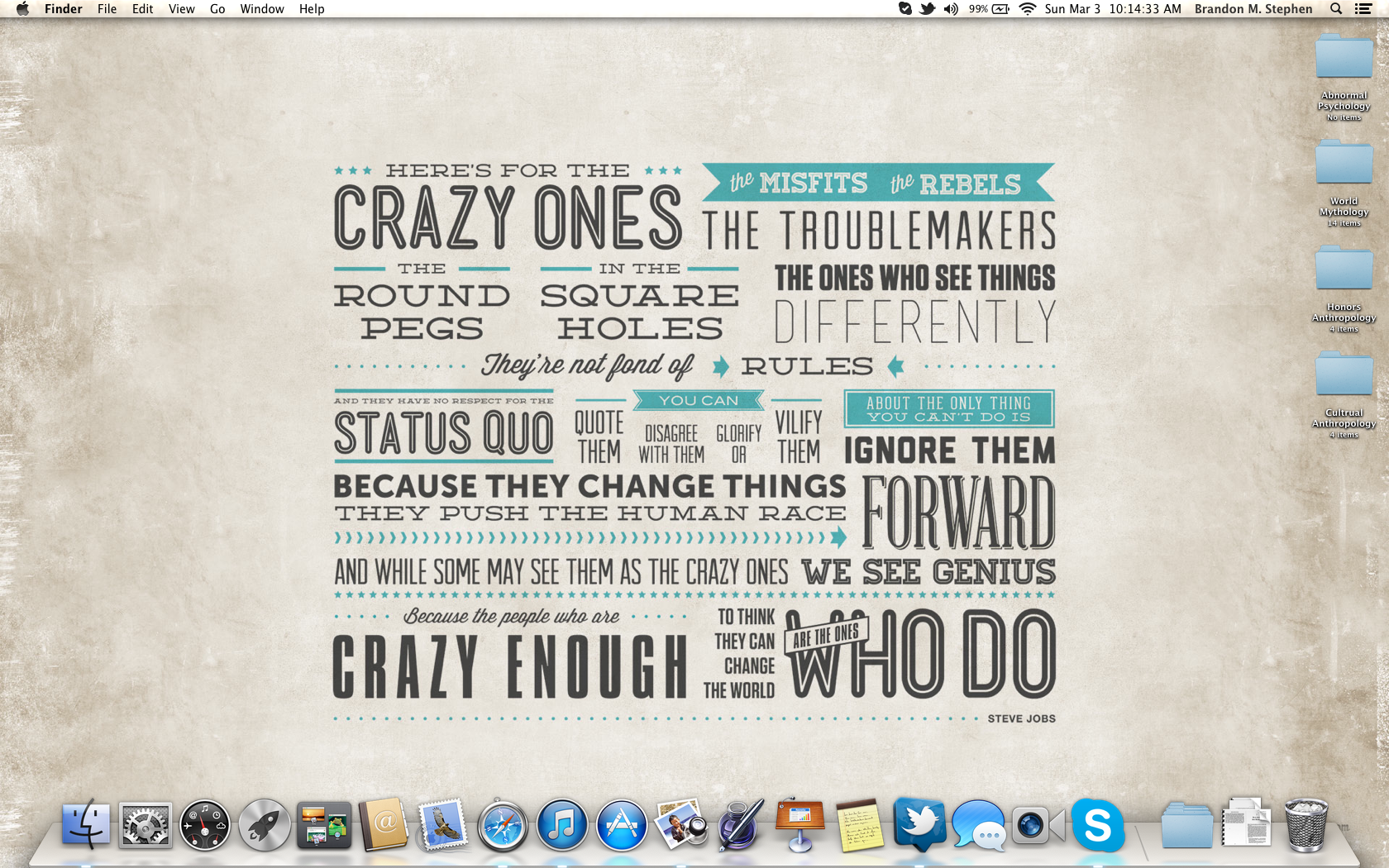Viewport: 1389px width, 868px height.
Task: Open the Help menu
Action: click(312, 9)
